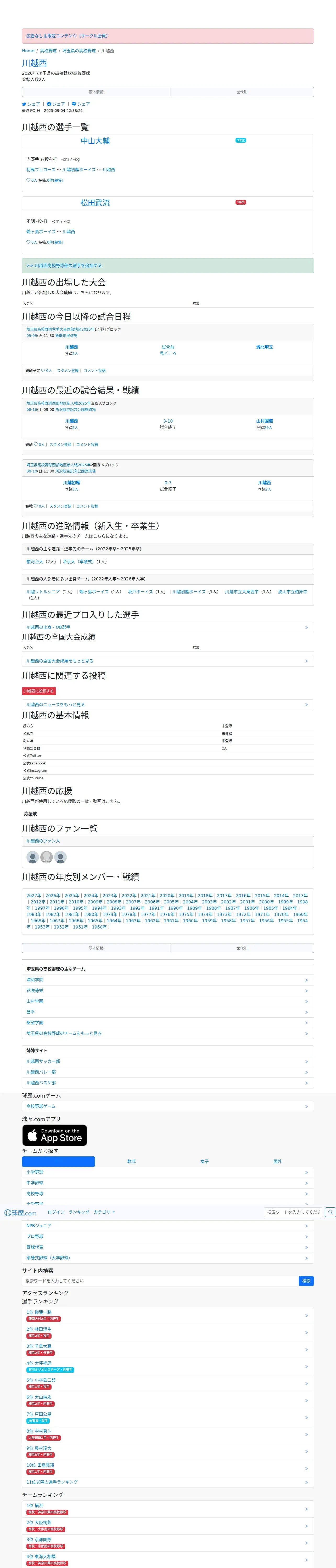Open 3位 京都国際 in team ranking
336x1568 pixels.
coord(168,1543)
